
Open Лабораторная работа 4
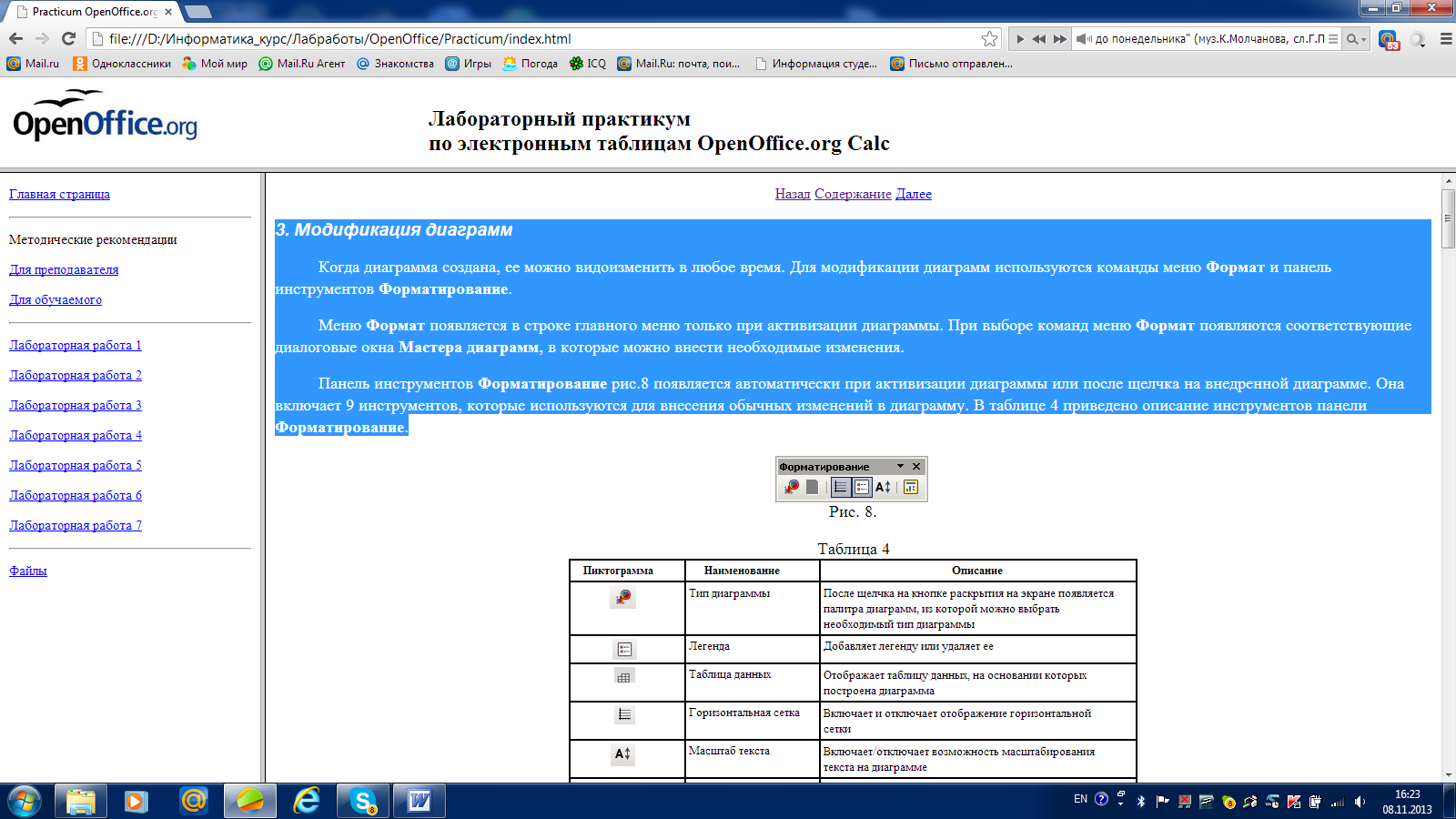click(76, 435)
